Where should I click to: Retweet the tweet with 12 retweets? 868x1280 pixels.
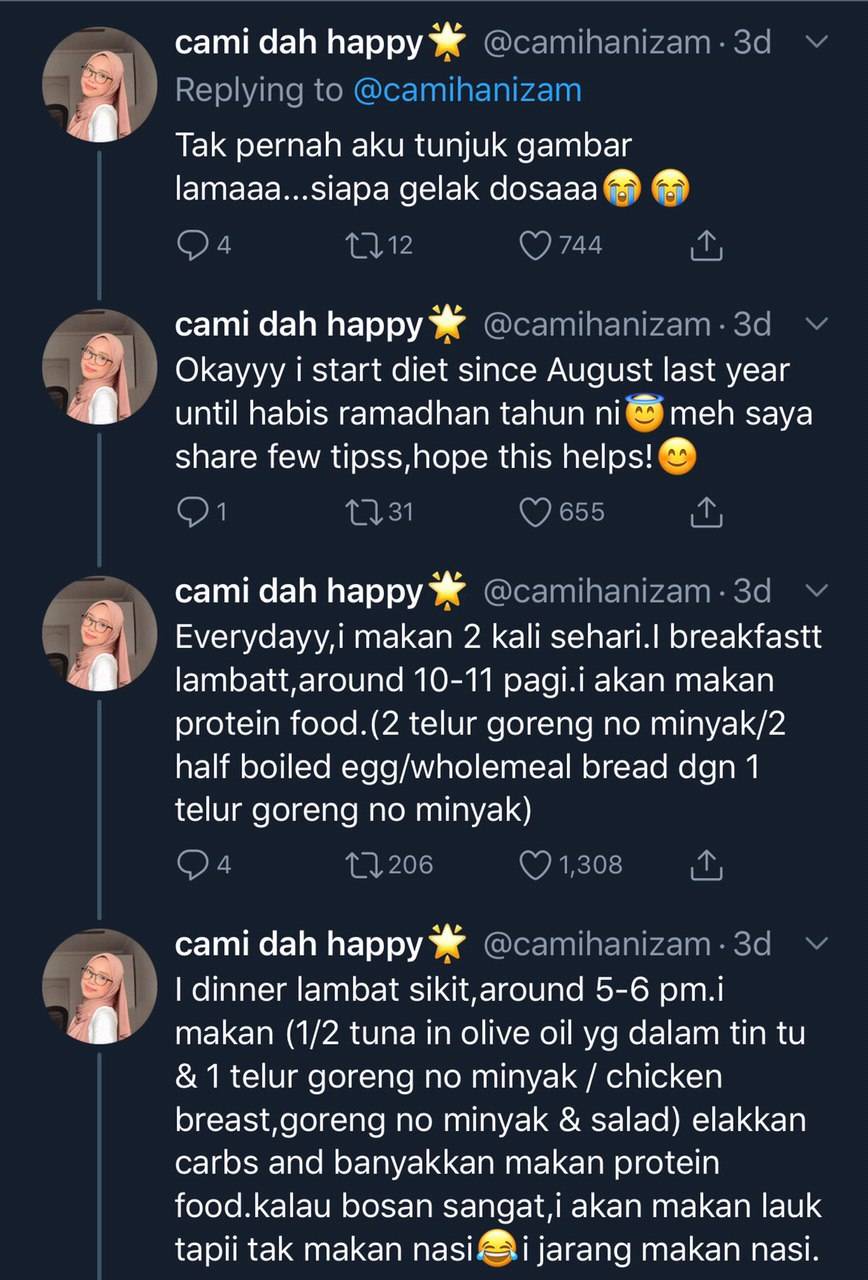tap(355, 245)
